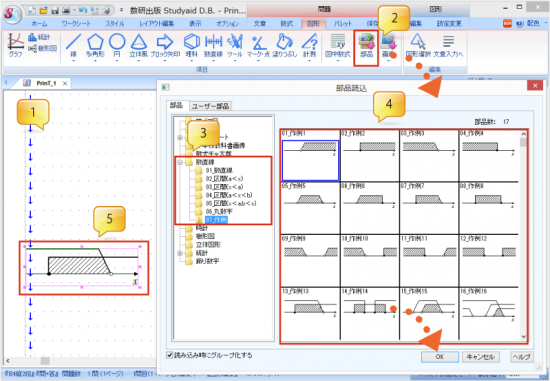Click the 樹形図 tree diagram icon

42,48
